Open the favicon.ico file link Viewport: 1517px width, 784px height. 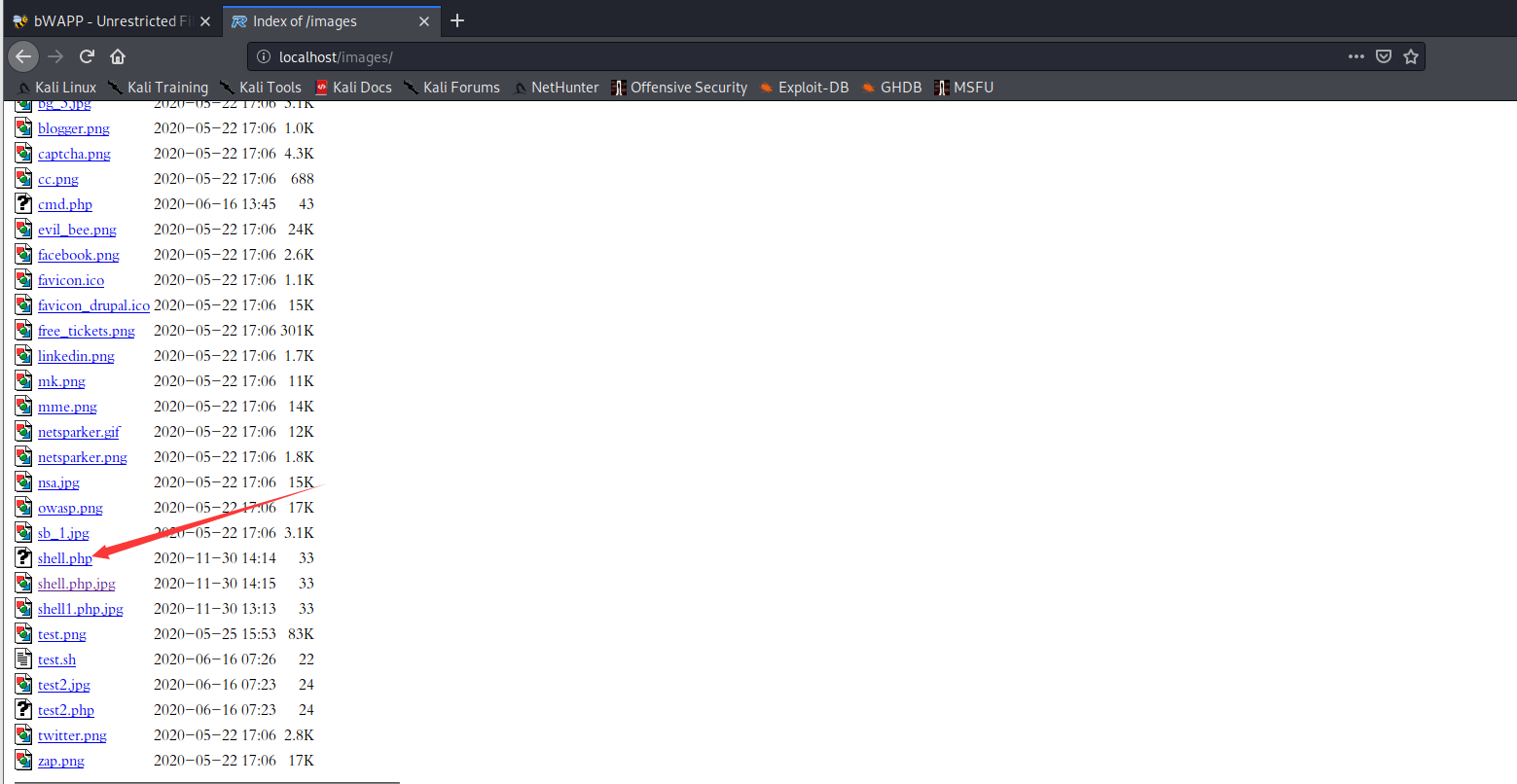click(71, 280)
